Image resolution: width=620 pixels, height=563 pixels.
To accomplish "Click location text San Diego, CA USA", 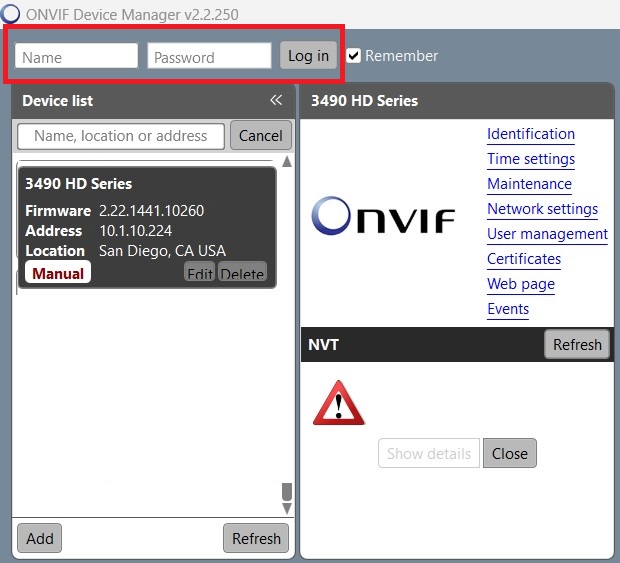I will 163,251.
